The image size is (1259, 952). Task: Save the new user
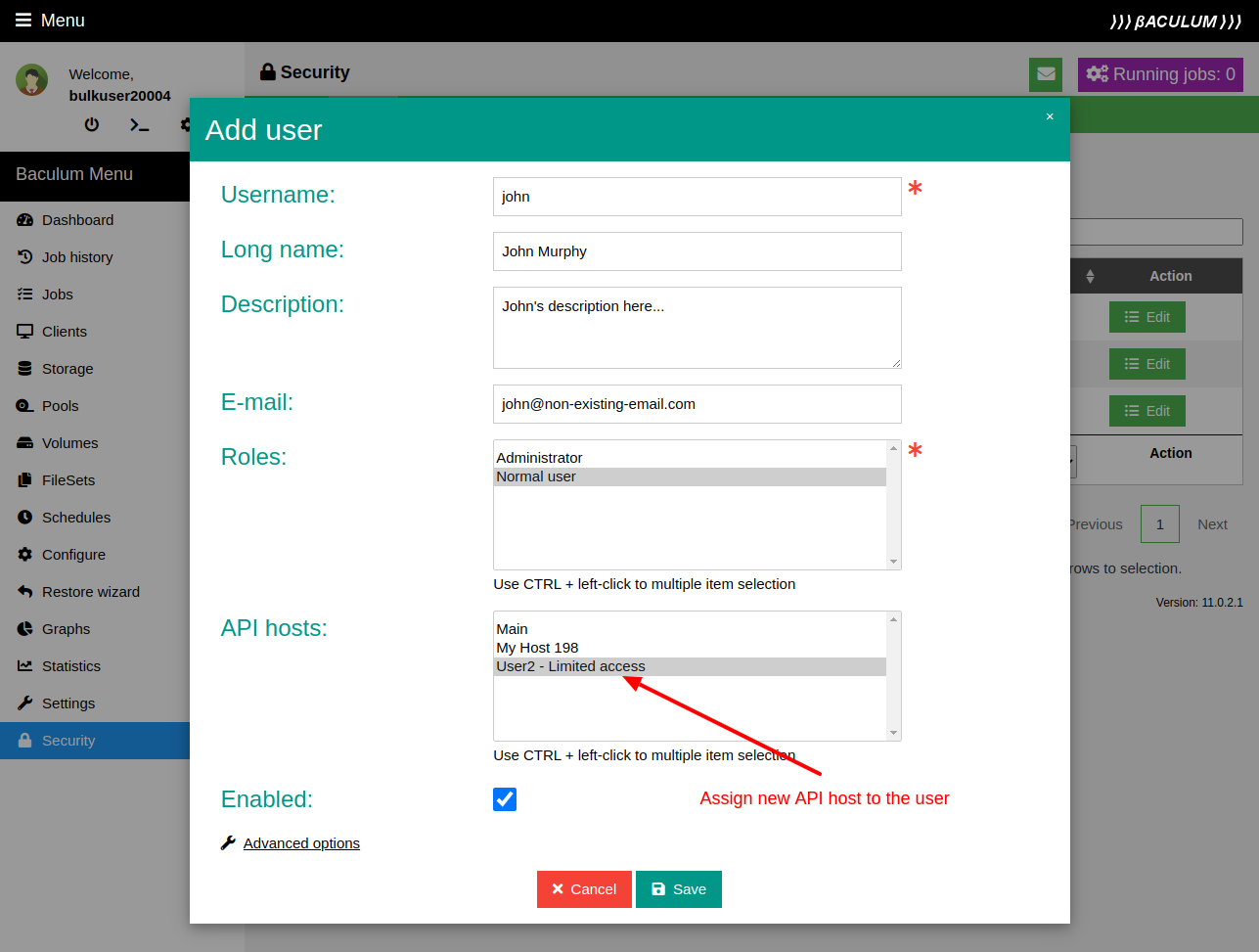point(678,889)
